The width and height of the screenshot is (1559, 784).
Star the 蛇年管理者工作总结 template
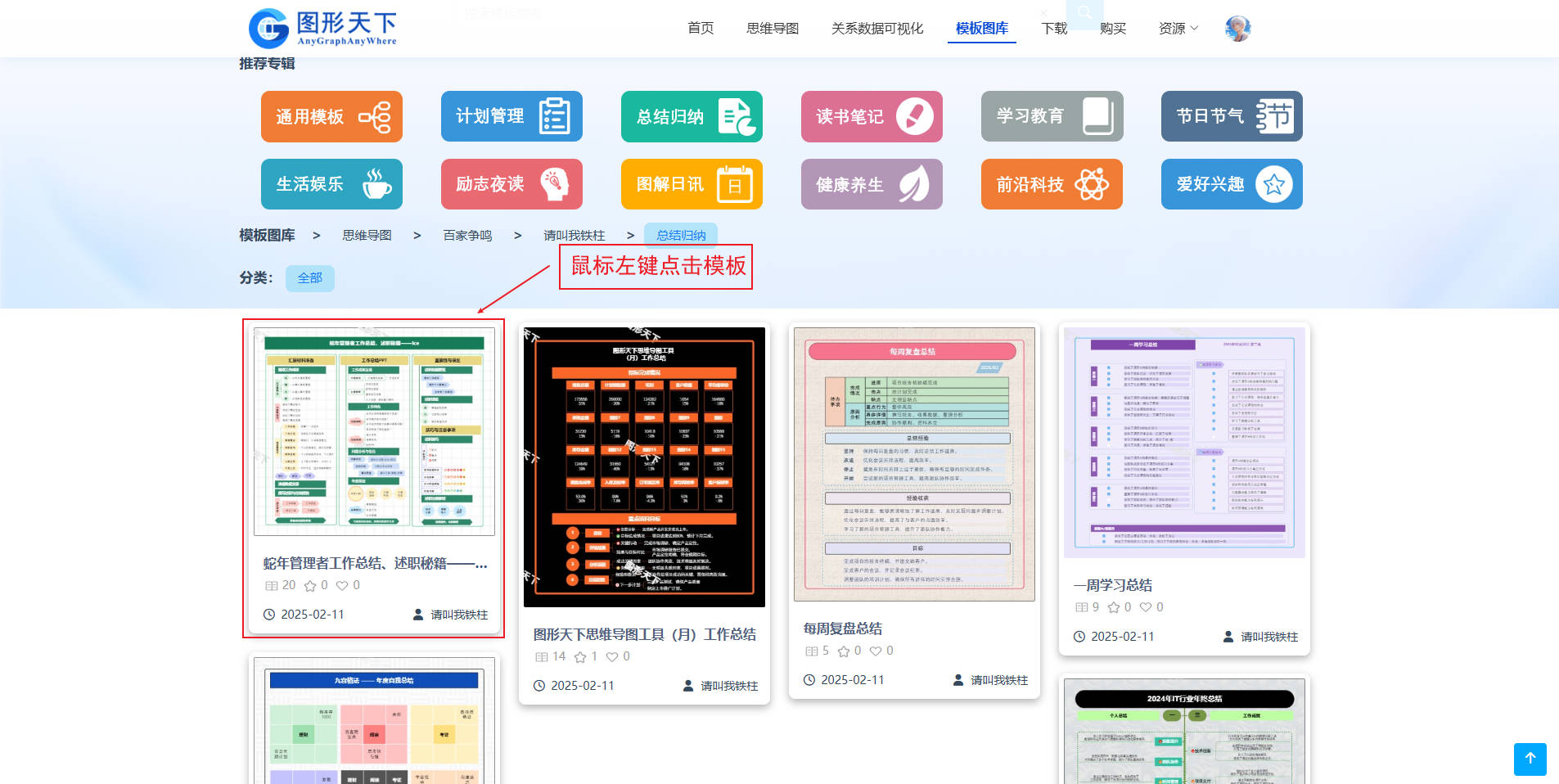tap(310, 586)
